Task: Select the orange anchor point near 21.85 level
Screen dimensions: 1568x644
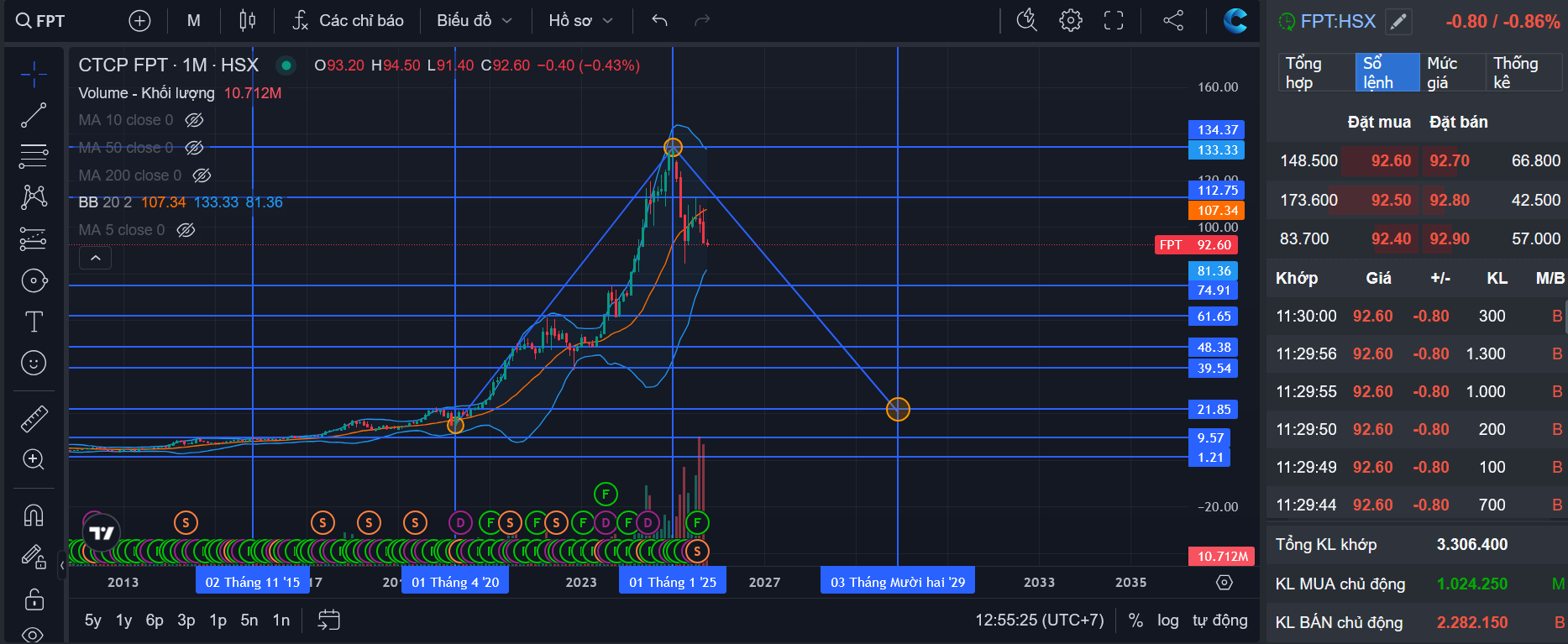Action: click(898, 409)
